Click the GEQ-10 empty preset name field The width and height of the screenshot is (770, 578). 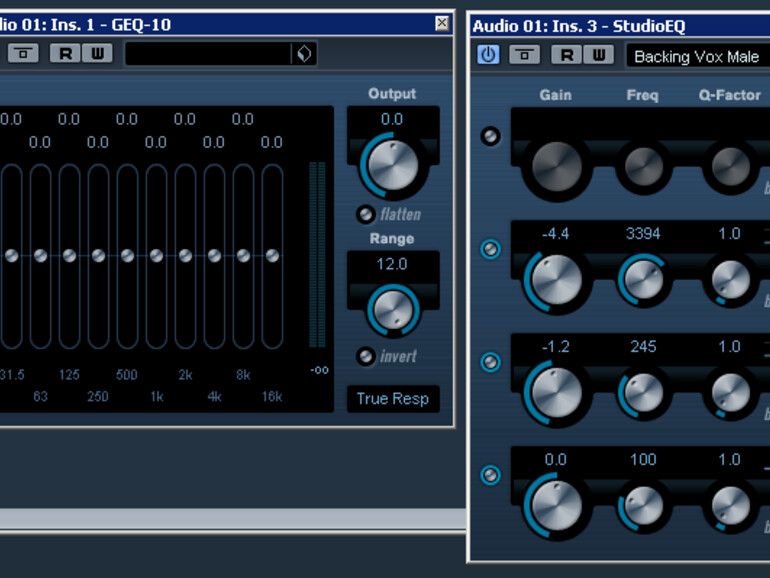pyautogui.click(x=208, y=54)
